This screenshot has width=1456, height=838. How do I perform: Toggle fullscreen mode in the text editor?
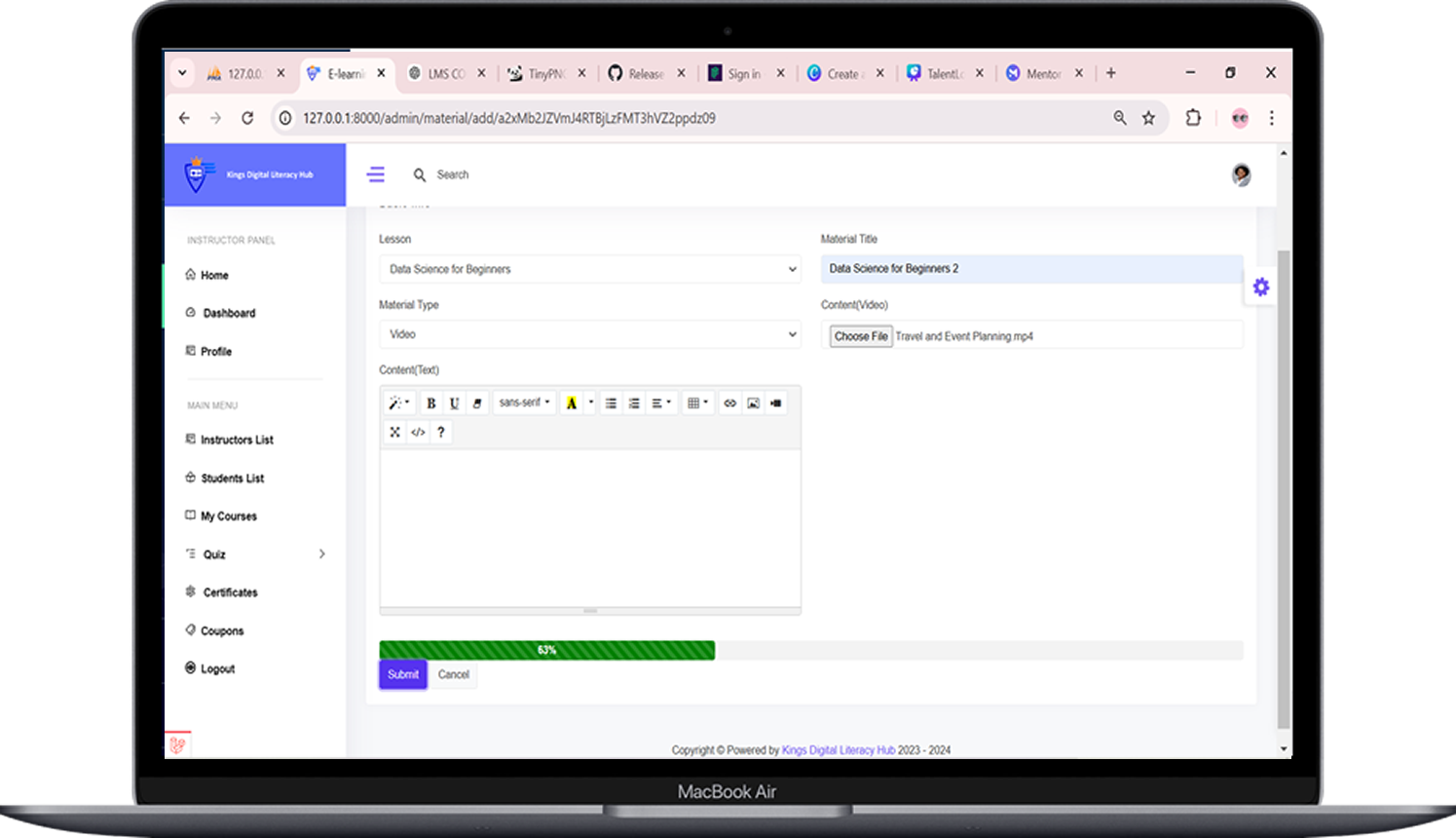coord(394,432)
